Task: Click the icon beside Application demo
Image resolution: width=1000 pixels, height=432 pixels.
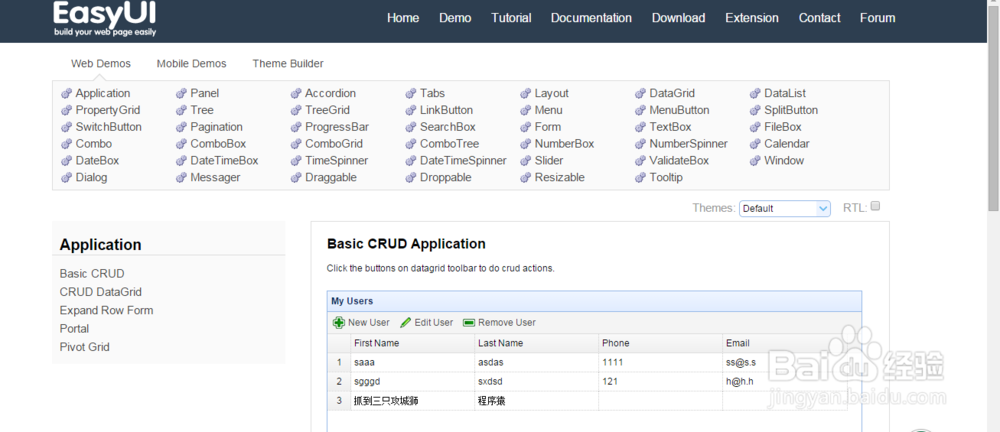Action: pos(66,94)
